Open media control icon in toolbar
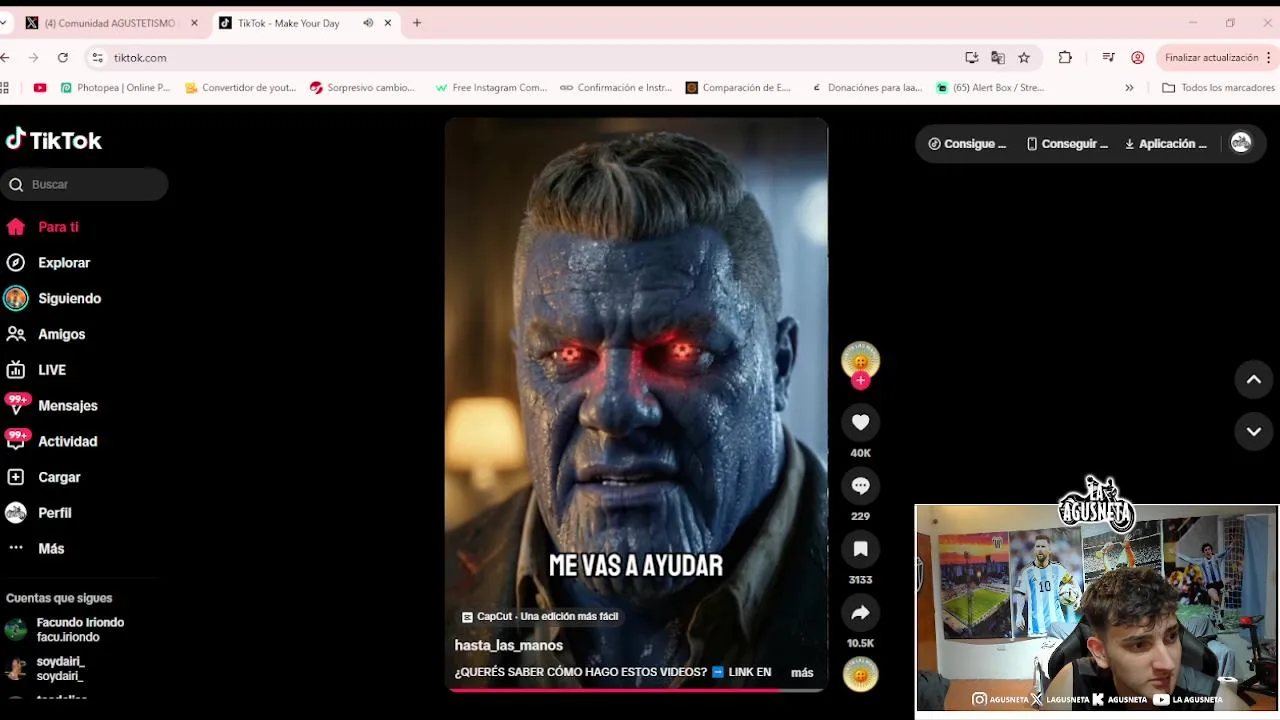The width and height of the screenshot is (1280, 720). (x=1108, y=58)
